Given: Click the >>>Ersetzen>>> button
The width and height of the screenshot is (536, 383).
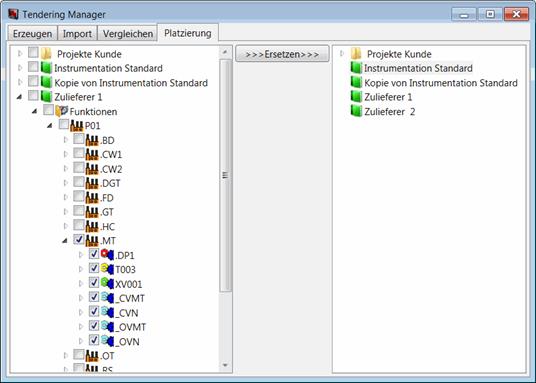Looking at the screenshot, I should (282, 54).
